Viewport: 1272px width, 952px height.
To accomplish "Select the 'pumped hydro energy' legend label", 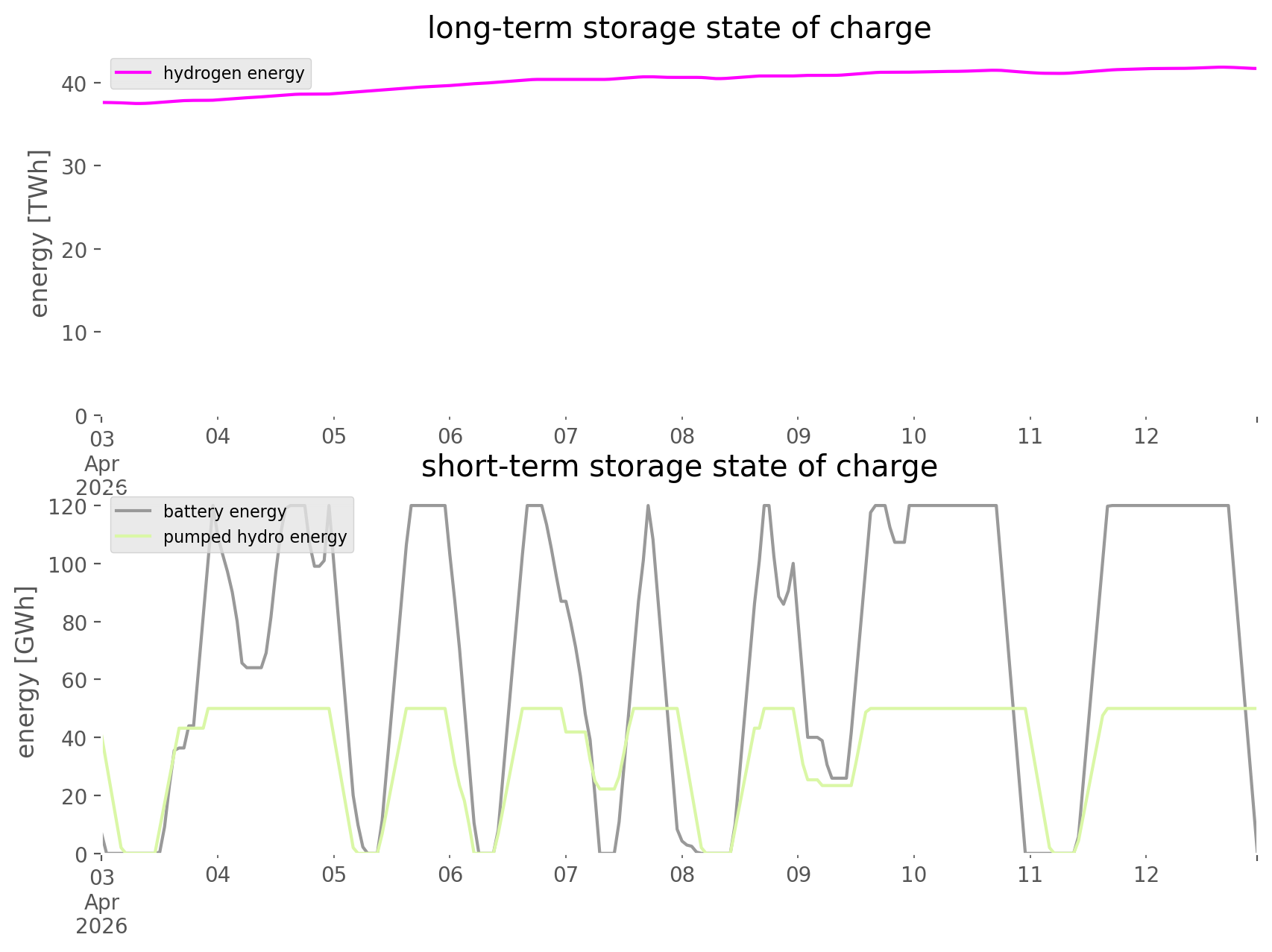I will pos(255,537).
